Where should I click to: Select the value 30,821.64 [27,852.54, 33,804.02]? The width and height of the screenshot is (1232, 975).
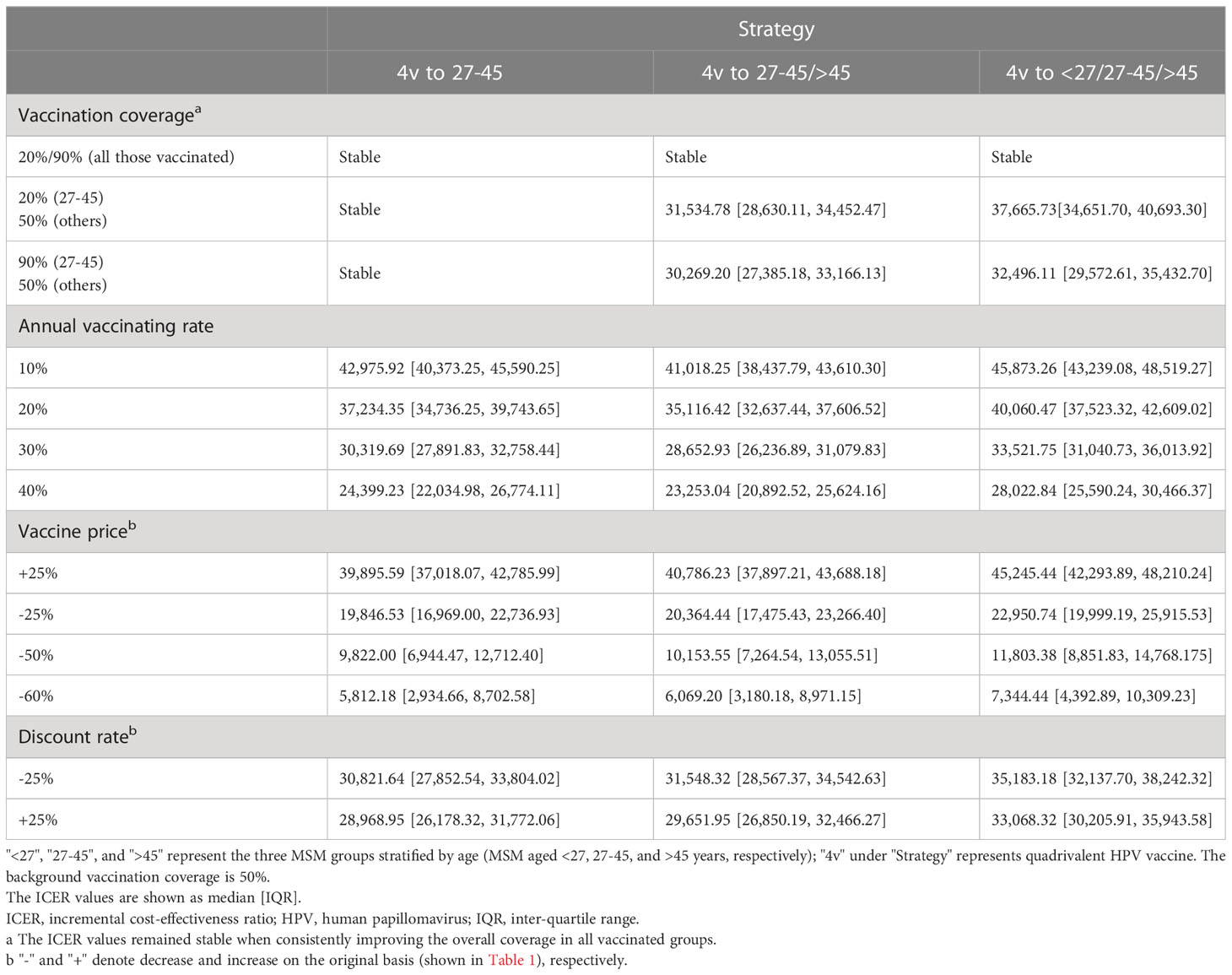pos(450,778)
